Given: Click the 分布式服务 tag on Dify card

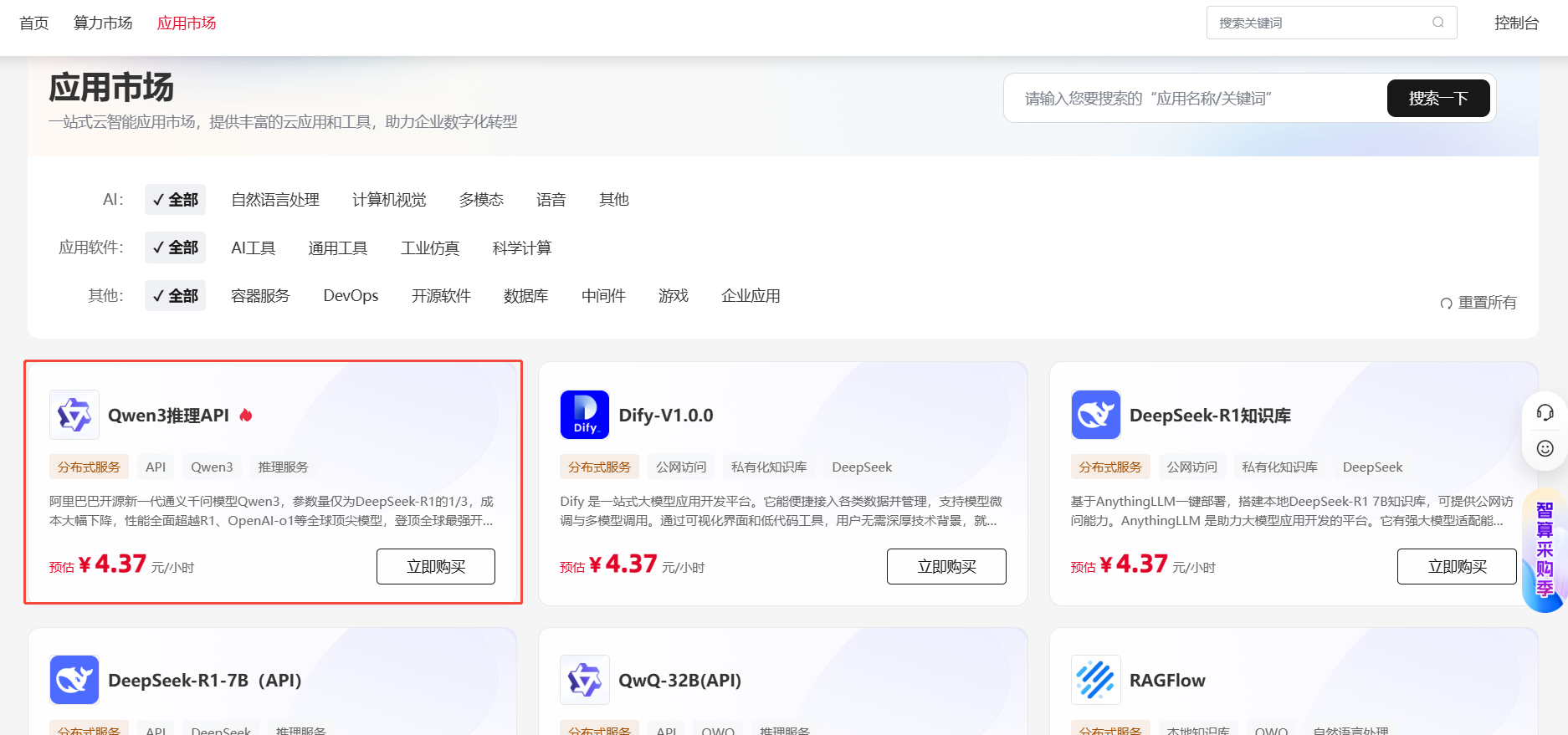Looking at the screenshot, I should [x=599, y=467].
